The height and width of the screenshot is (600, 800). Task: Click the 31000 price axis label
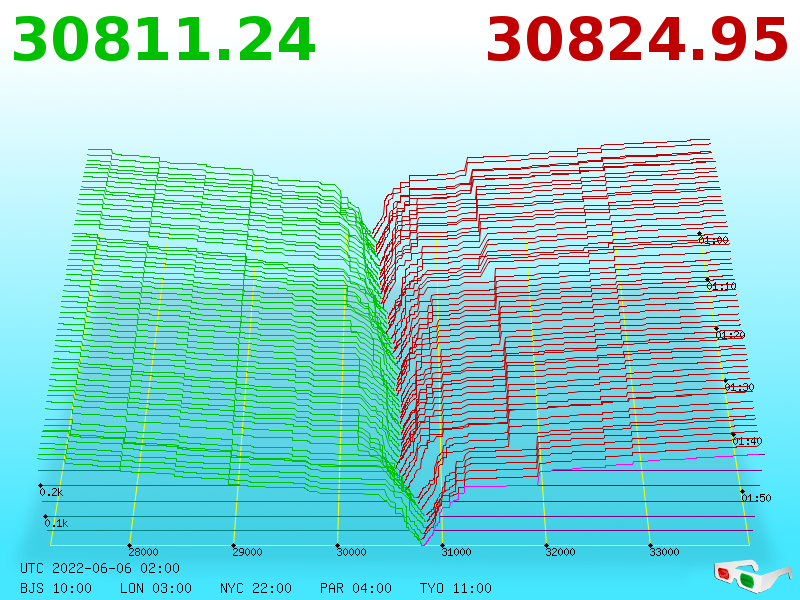(457, 552)
